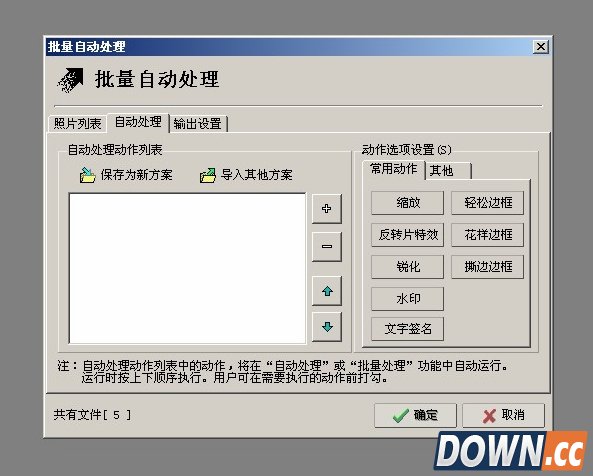Click the 缩放 action button
Viewport: 593px width, 476px height.
[x=407, y=203]
